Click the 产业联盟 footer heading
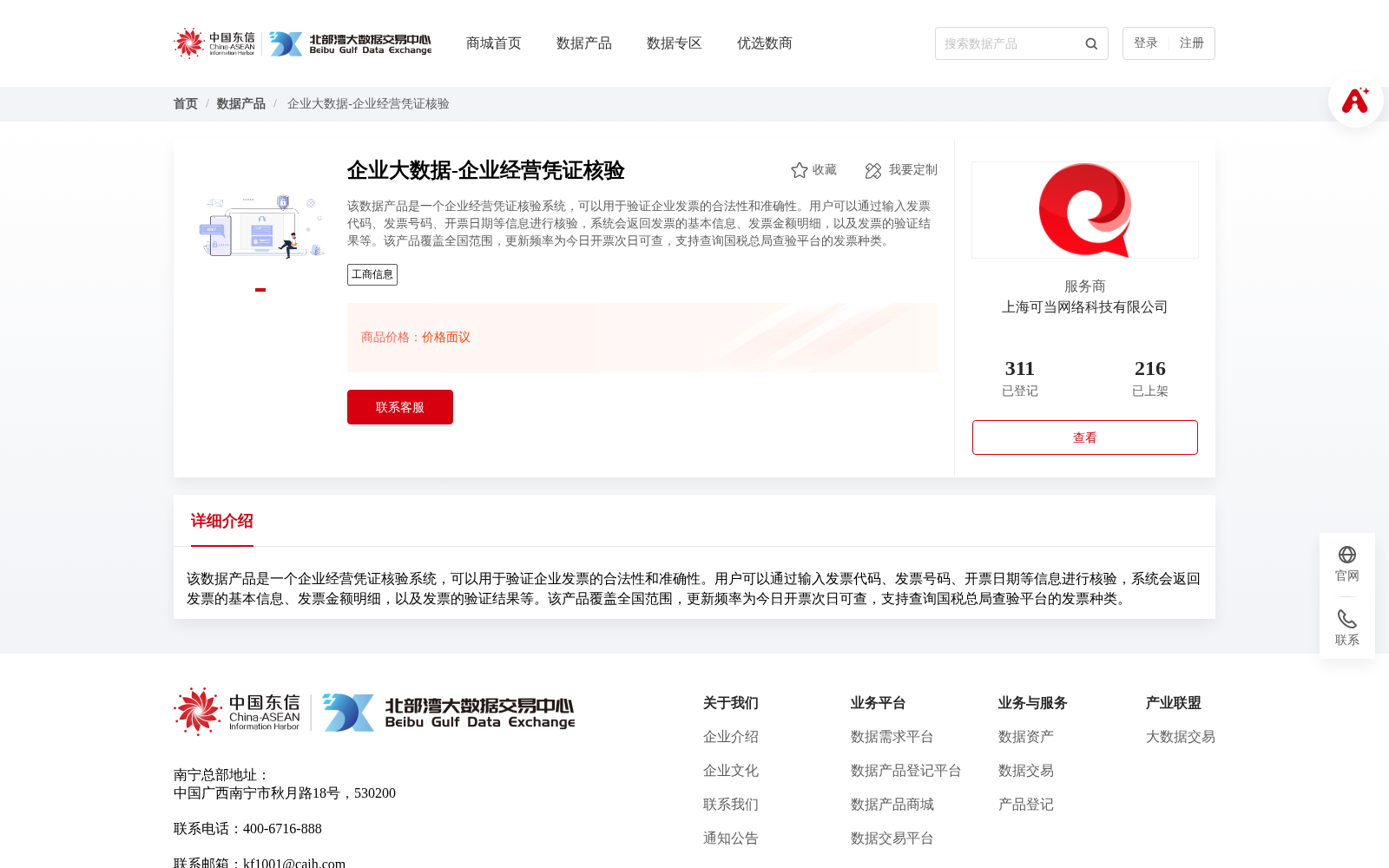 click(x=1174, y=703)
